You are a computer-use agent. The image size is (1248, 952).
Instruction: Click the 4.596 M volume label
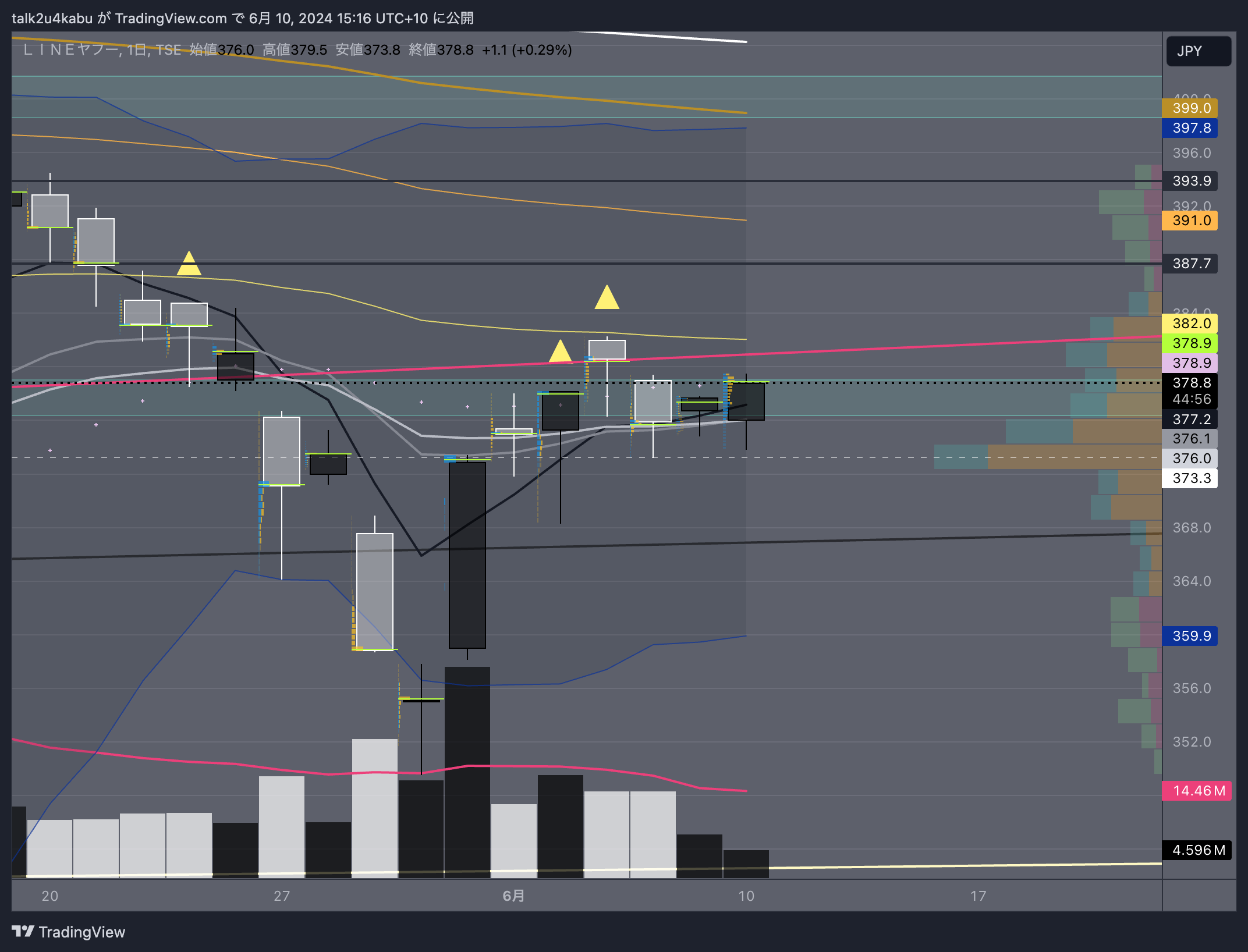click(1197, 850)
